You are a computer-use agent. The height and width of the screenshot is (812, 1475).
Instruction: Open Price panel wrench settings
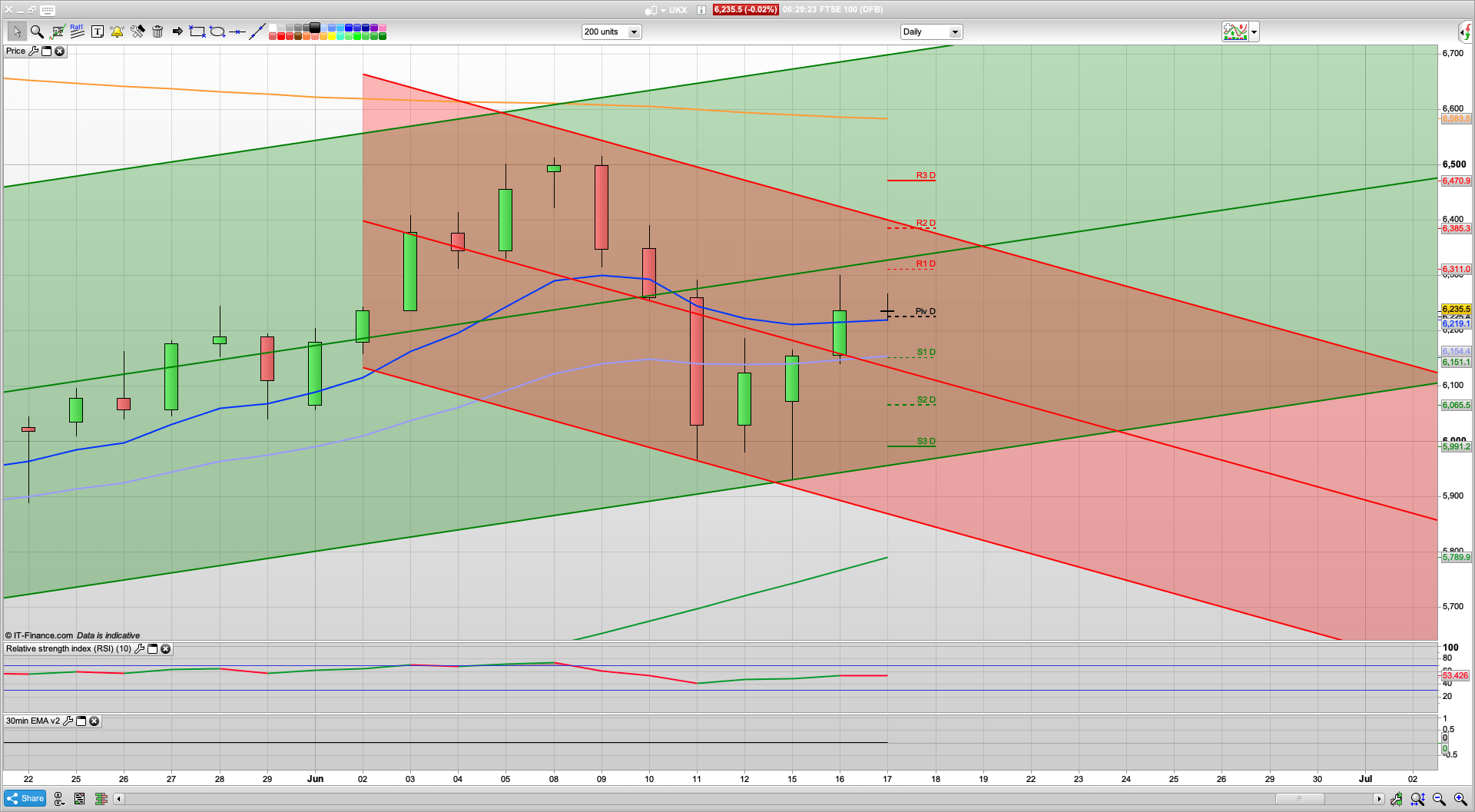[x=33, y=51]
